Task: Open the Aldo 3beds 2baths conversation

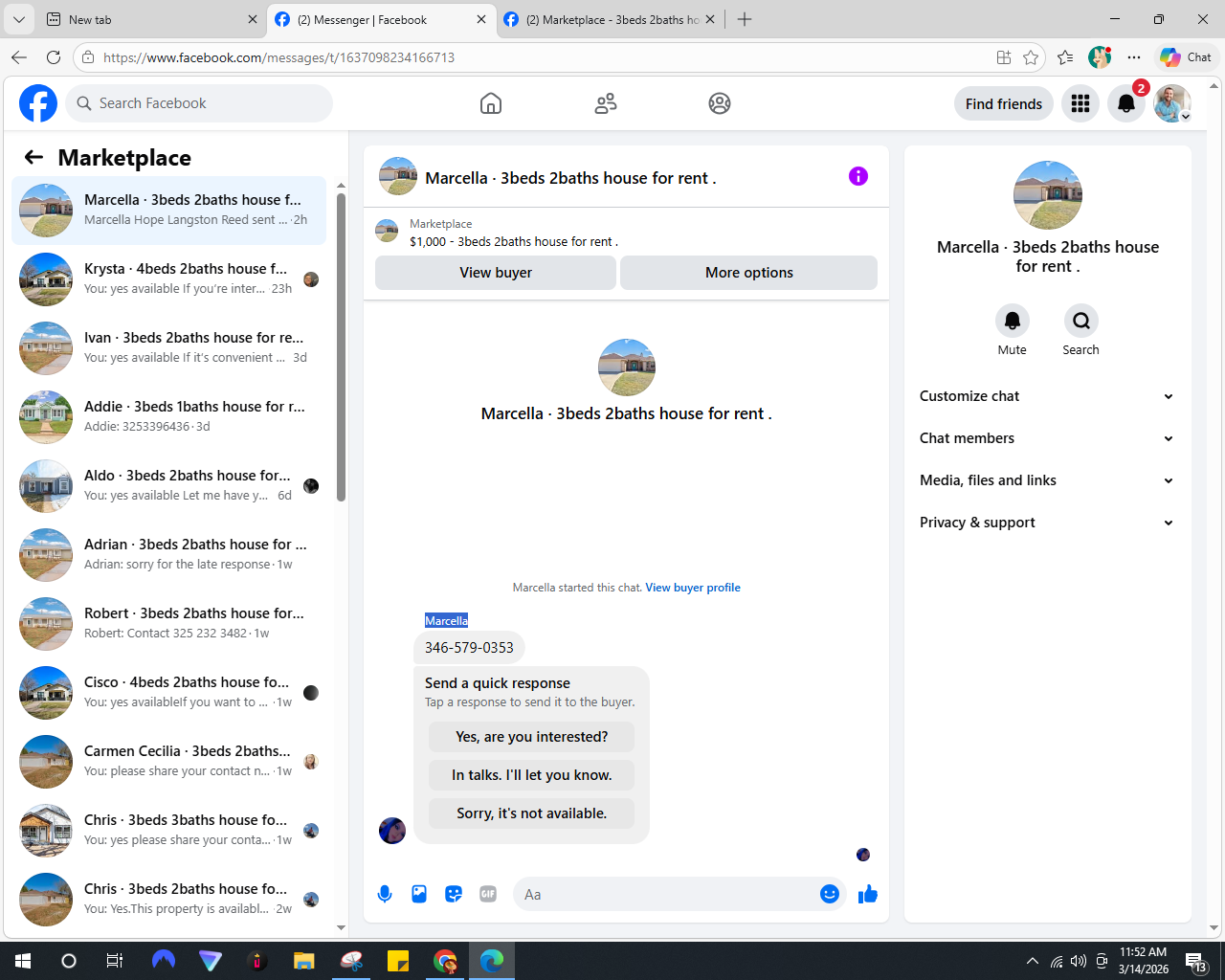Action: click(168, 486)
